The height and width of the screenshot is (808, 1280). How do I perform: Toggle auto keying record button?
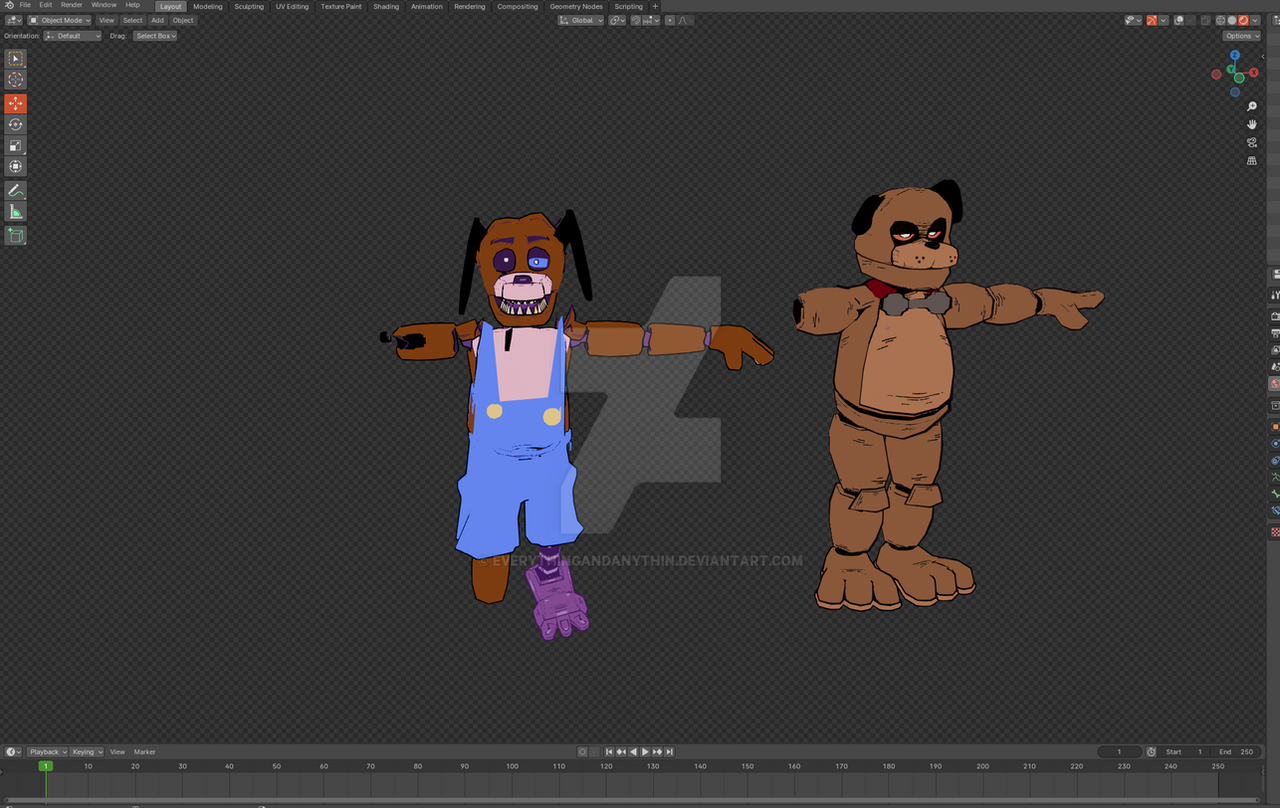pyautogui.click(x=583, y=752)
